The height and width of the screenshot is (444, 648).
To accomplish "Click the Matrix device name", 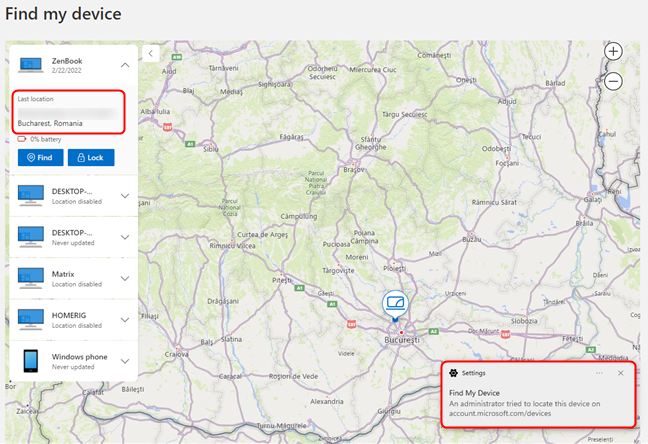I will coord(63,274).
